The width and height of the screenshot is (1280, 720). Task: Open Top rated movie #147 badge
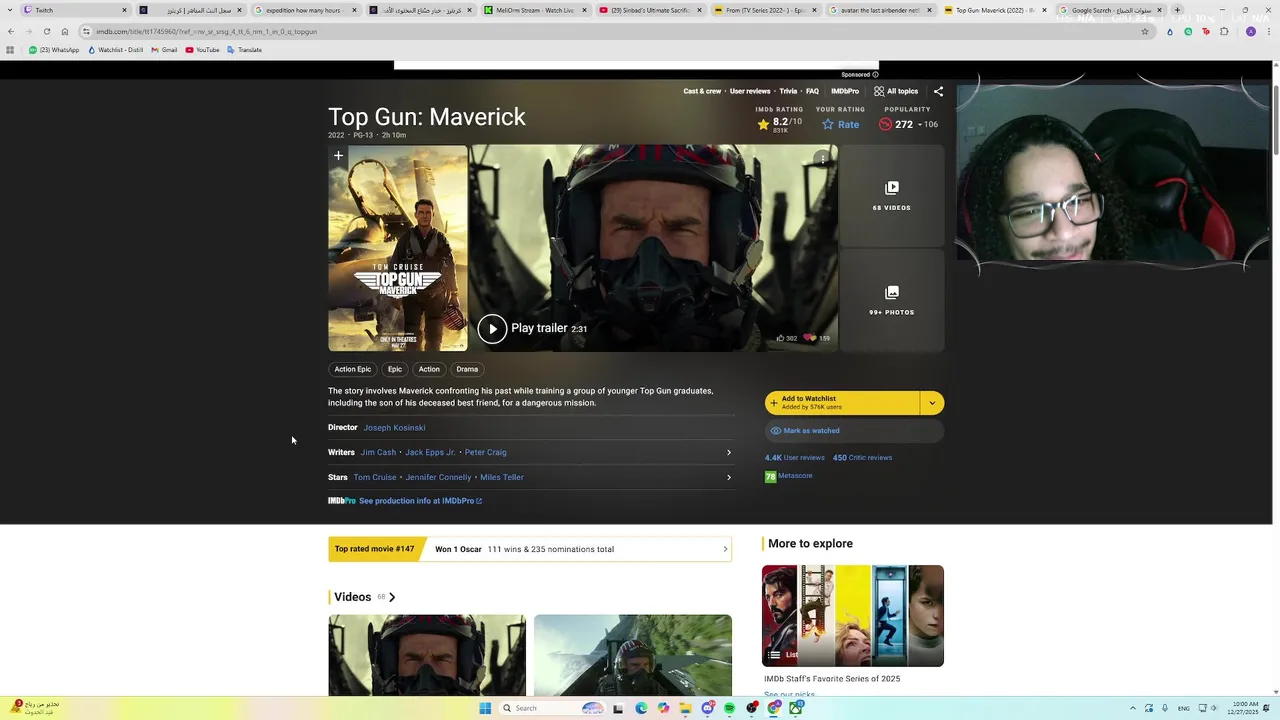[x=374, y=549]
